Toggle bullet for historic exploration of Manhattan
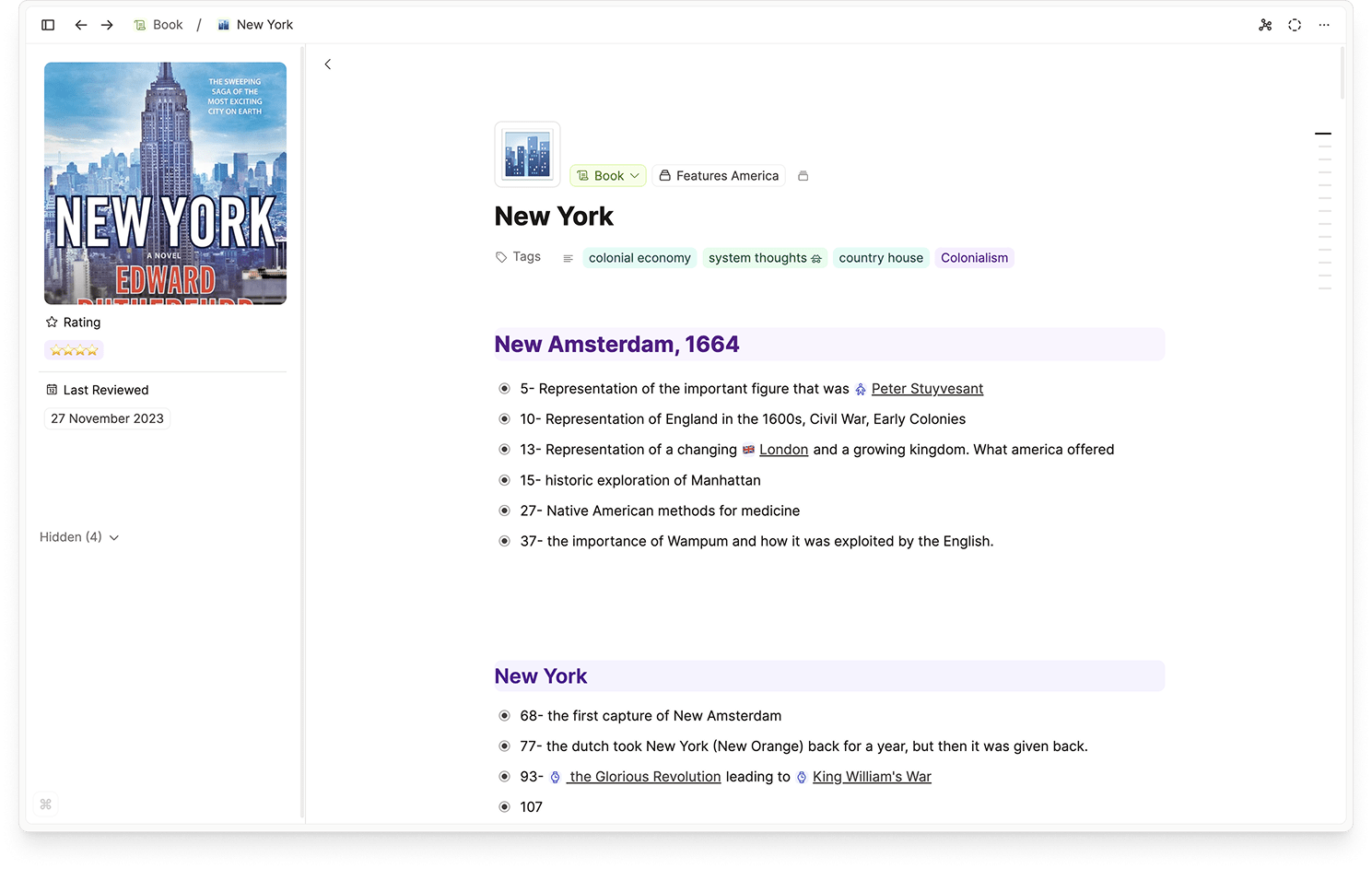The width and height of the screenshot is (1372, 869). point(504,480)
